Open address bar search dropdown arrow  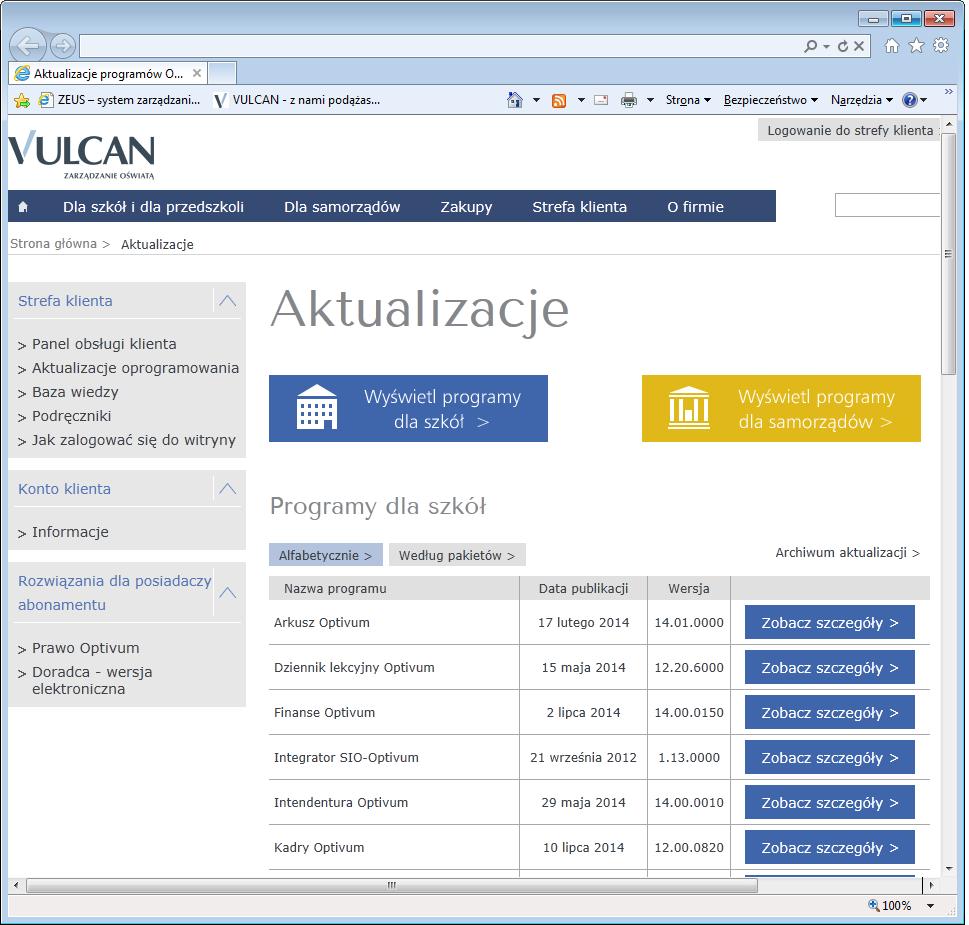coord(826,46)
